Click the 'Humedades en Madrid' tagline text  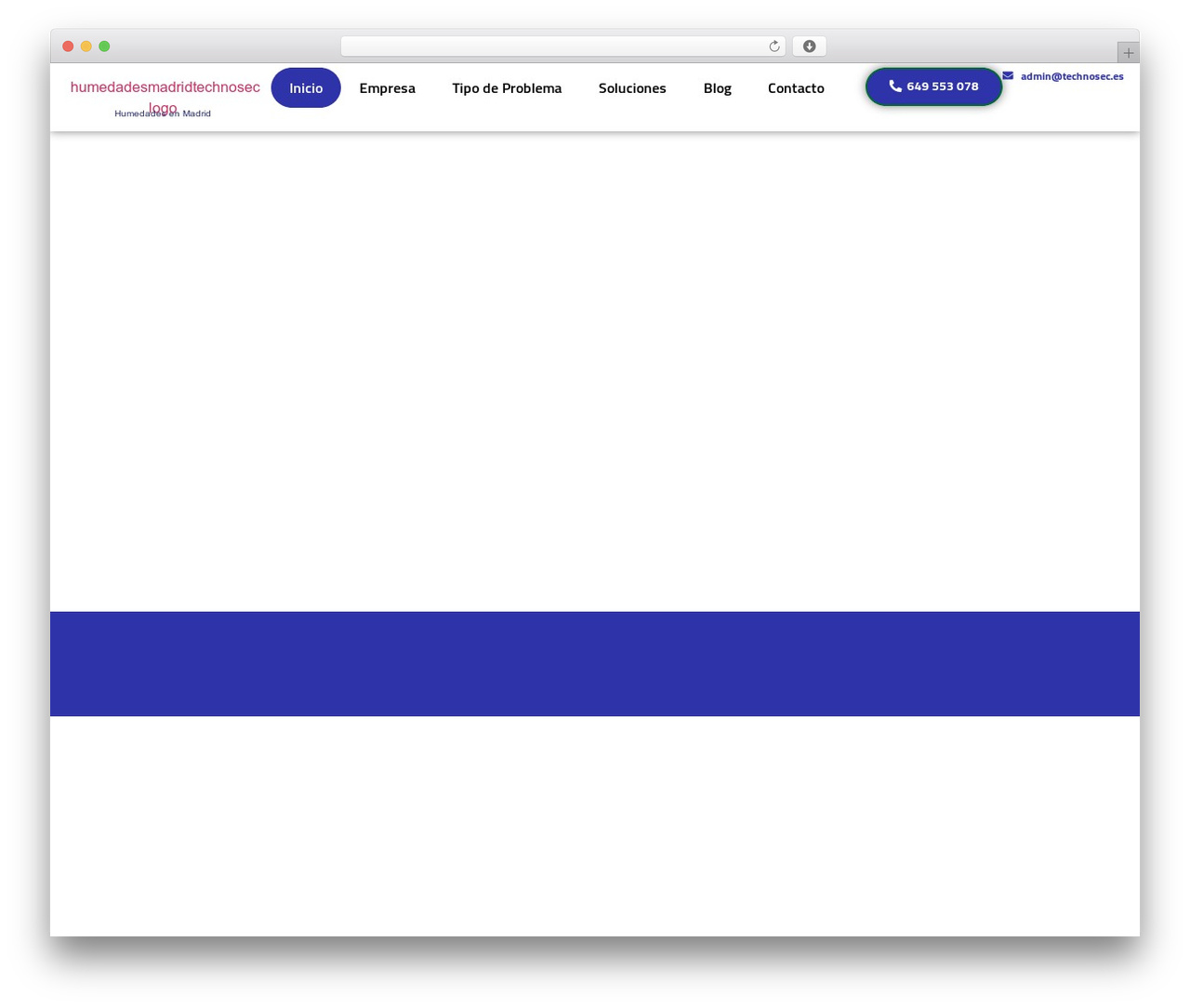tap(163, 113)
